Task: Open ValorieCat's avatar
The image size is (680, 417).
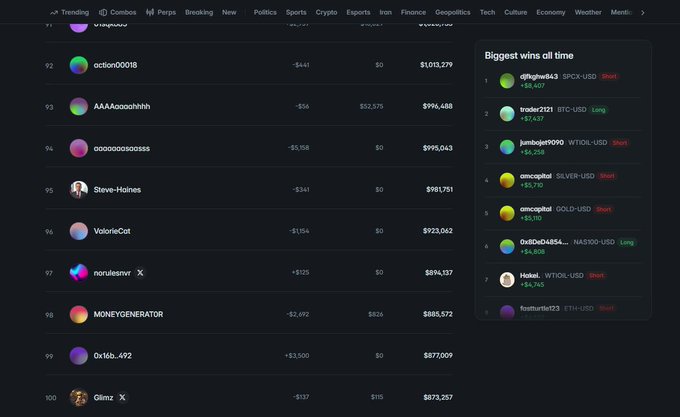Action: pos(79,231)
